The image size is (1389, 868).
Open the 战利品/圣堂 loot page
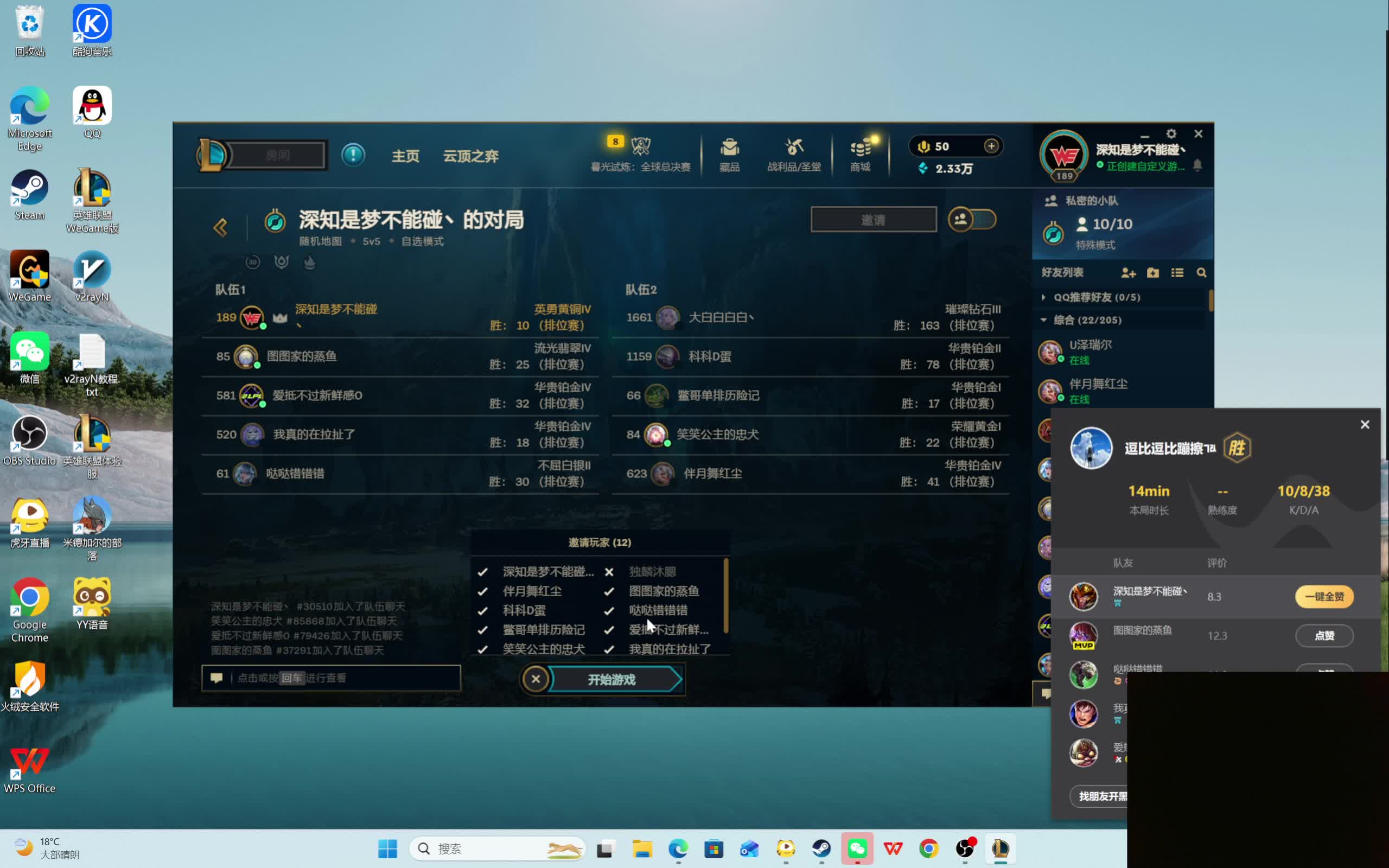[795, 155]
